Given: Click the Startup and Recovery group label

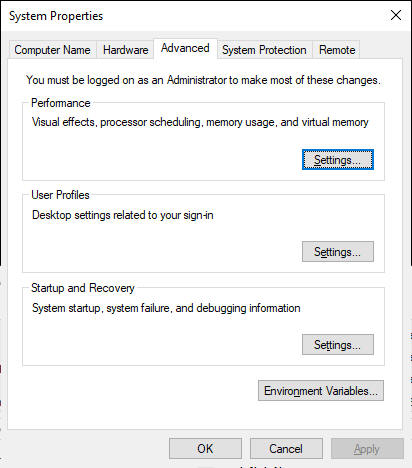Looking at the screenshot, I should pyautogui.click(x=83, y=288).
